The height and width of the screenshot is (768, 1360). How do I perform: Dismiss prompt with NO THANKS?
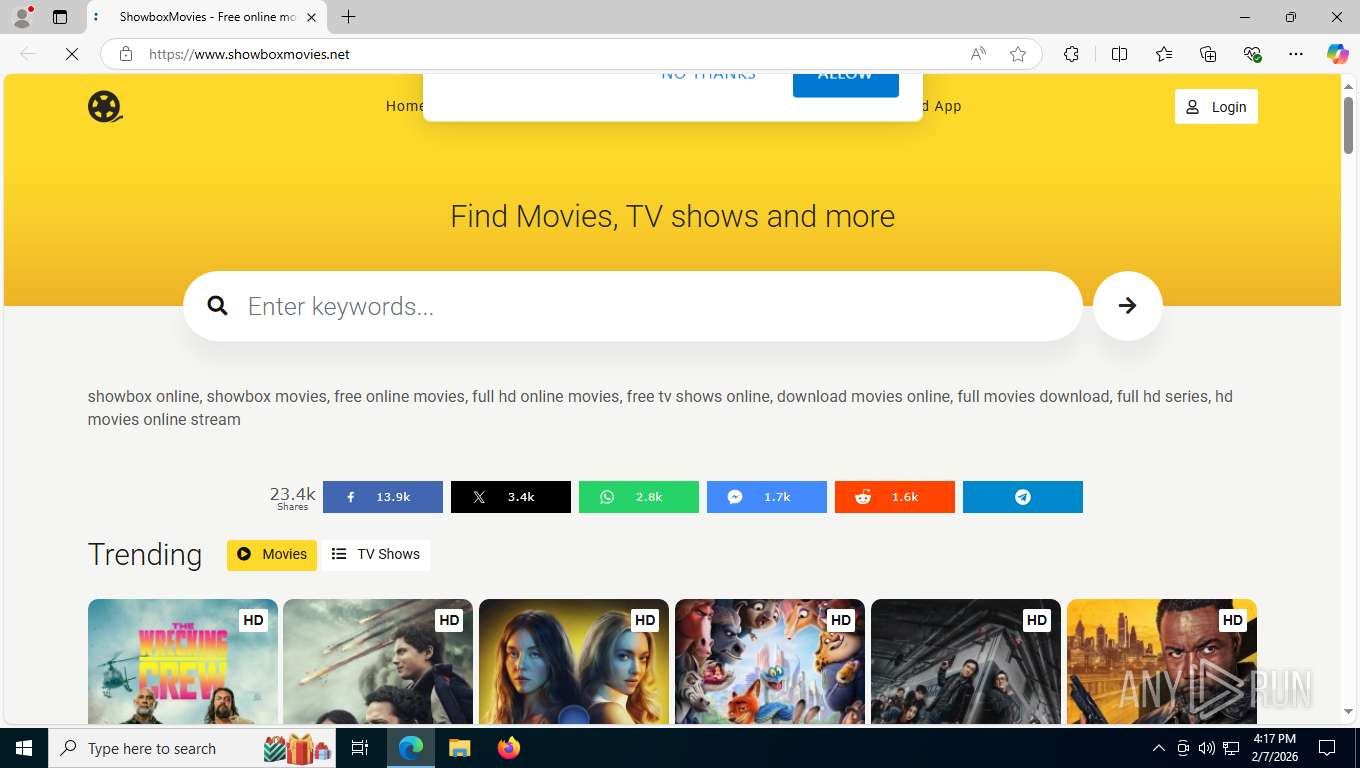pos(708,76)
